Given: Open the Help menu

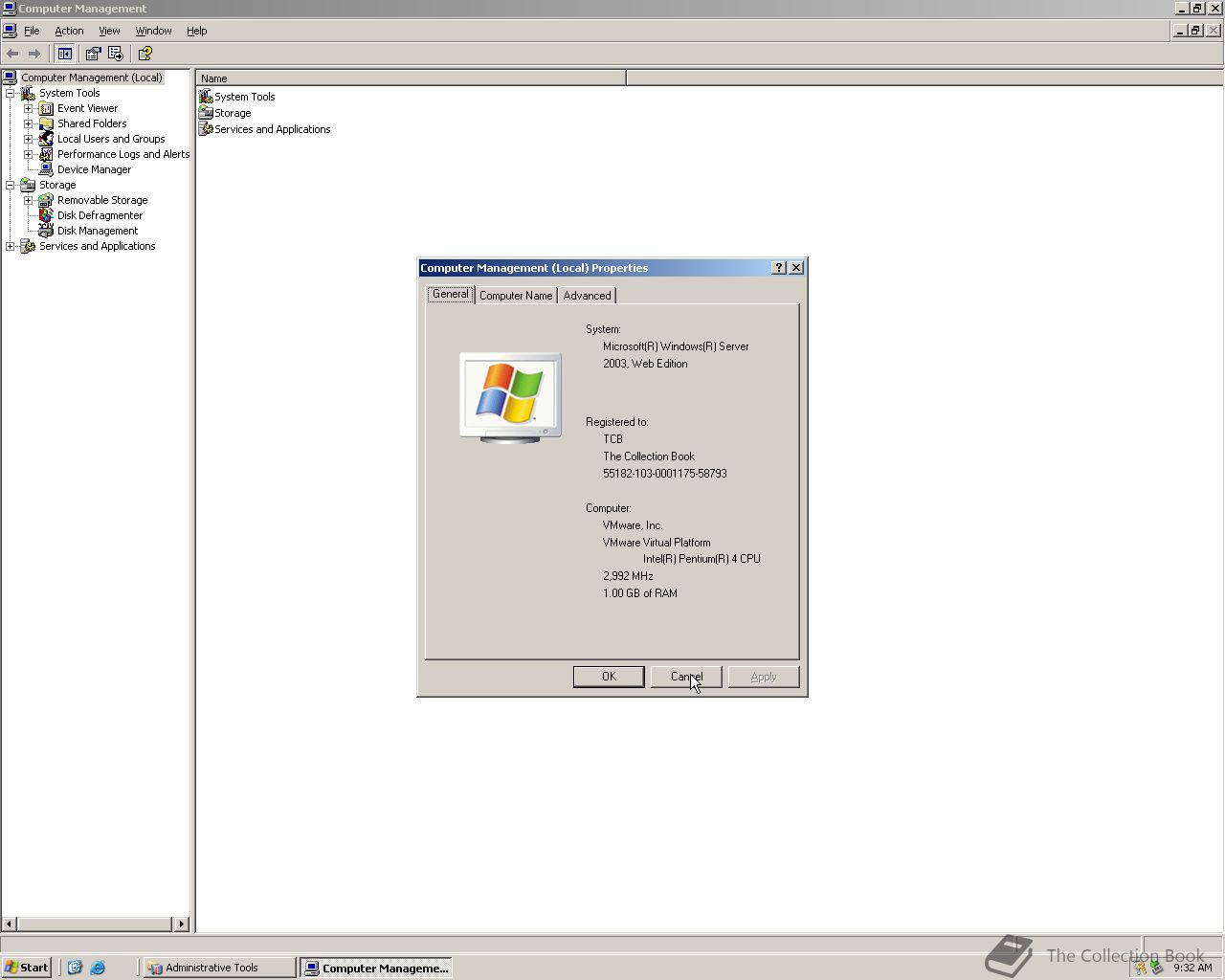Looking at the screenshot, I should 196,31.
